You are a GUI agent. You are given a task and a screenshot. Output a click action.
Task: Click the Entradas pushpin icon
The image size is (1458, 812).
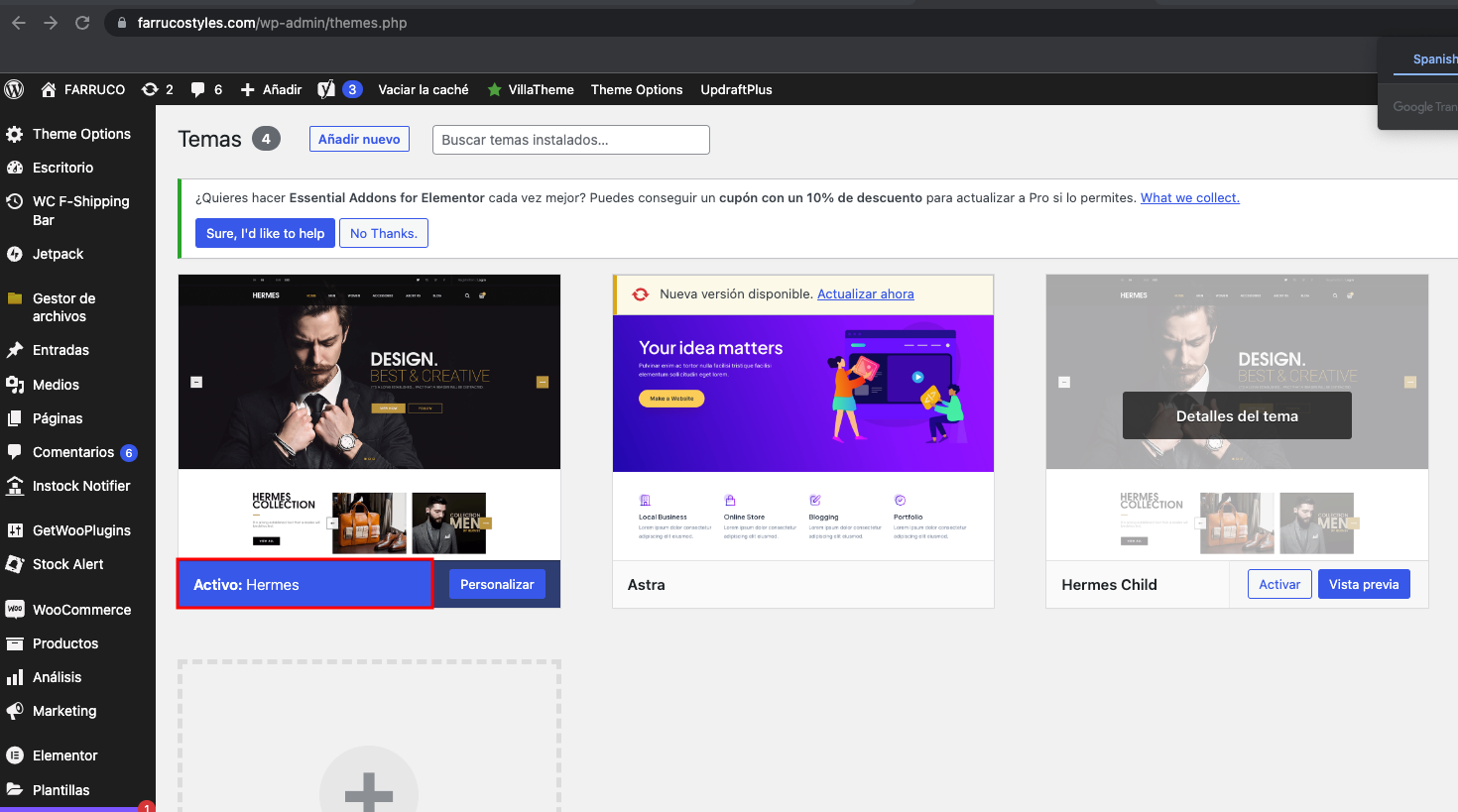(15, 350)
